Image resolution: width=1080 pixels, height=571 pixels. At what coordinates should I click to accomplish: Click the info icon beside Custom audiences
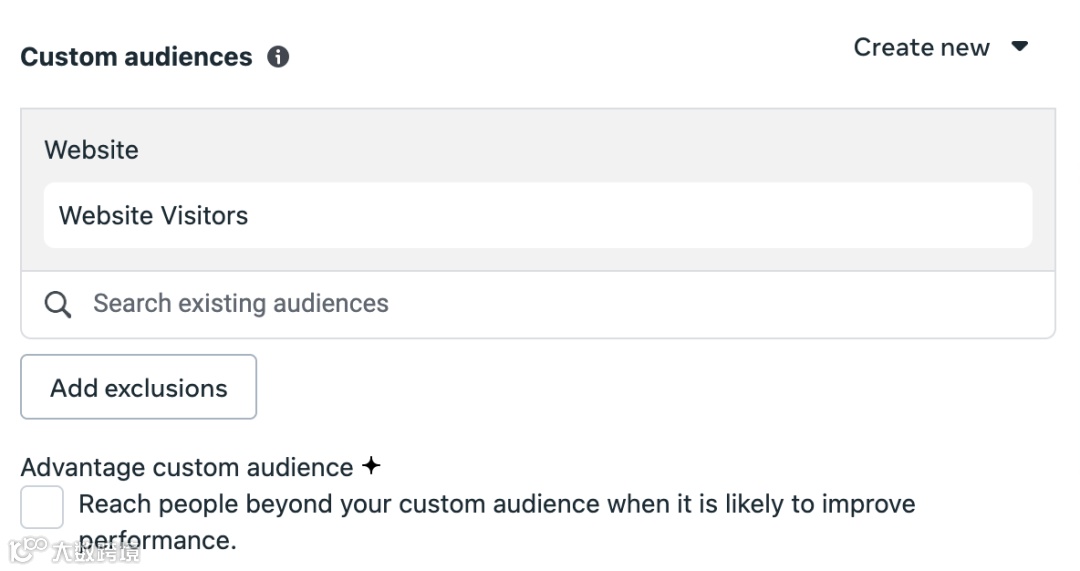coord(278,57)
